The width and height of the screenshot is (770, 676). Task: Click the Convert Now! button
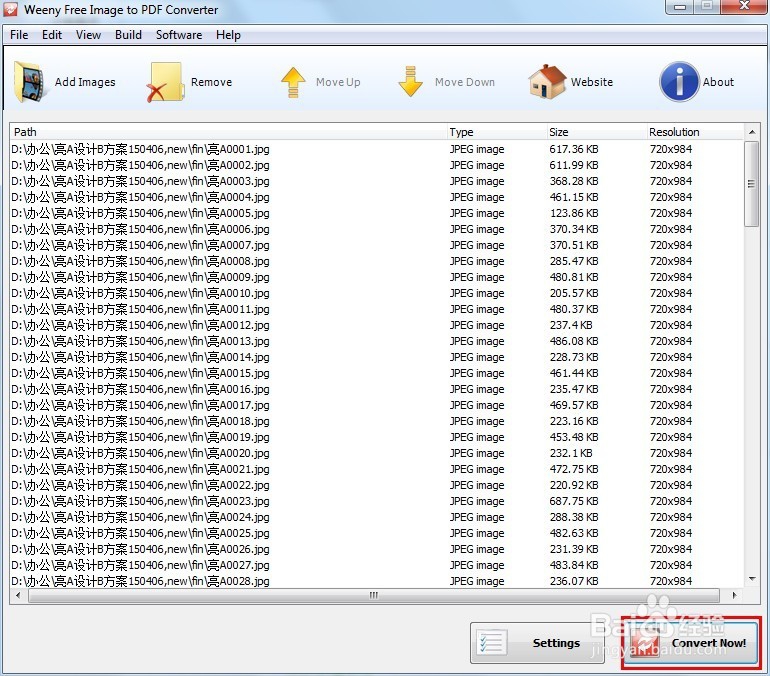tap(691, 643)
